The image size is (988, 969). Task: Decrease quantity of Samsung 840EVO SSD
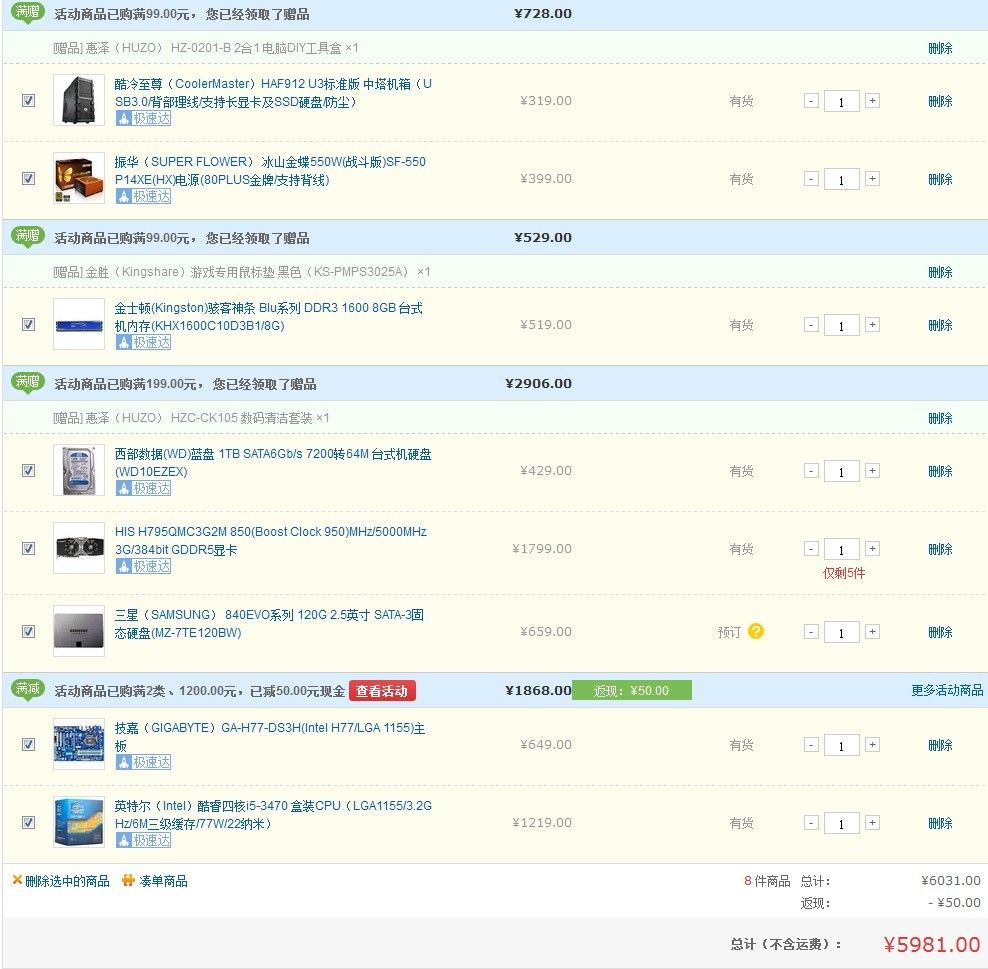[x=812, y=632]
